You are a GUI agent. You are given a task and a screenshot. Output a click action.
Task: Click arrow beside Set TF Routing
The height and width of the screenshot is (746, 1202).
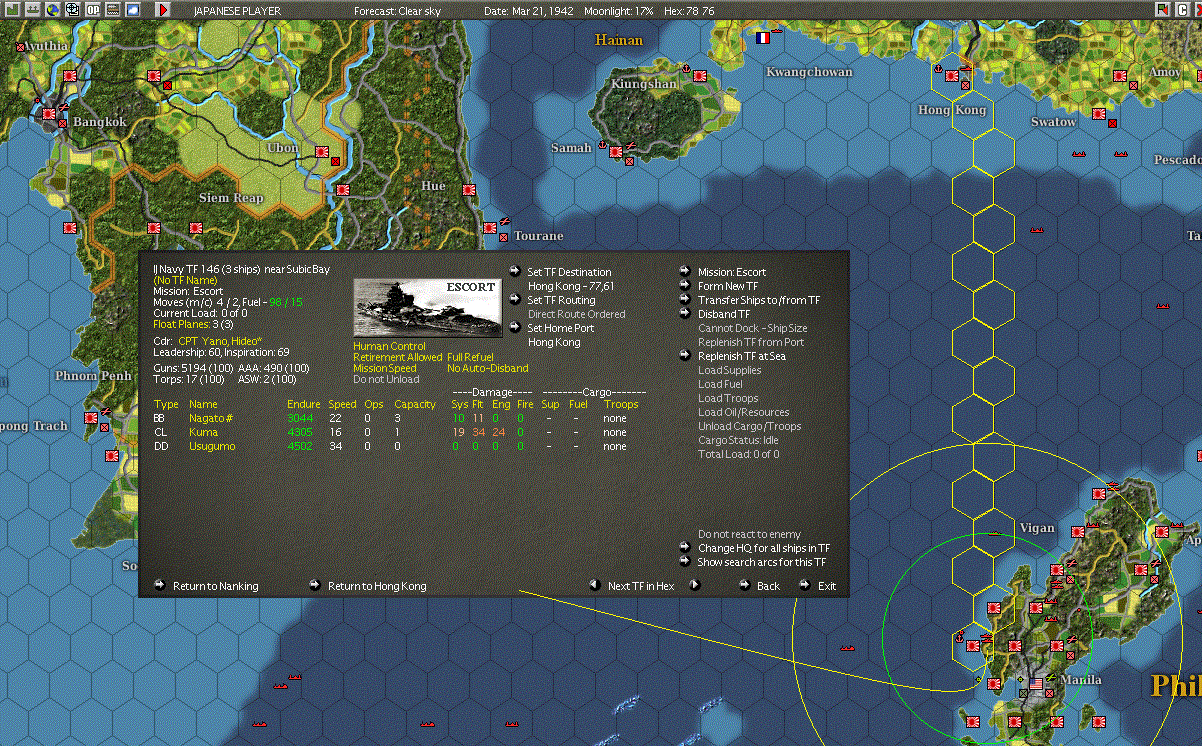(x=515, y=299)
